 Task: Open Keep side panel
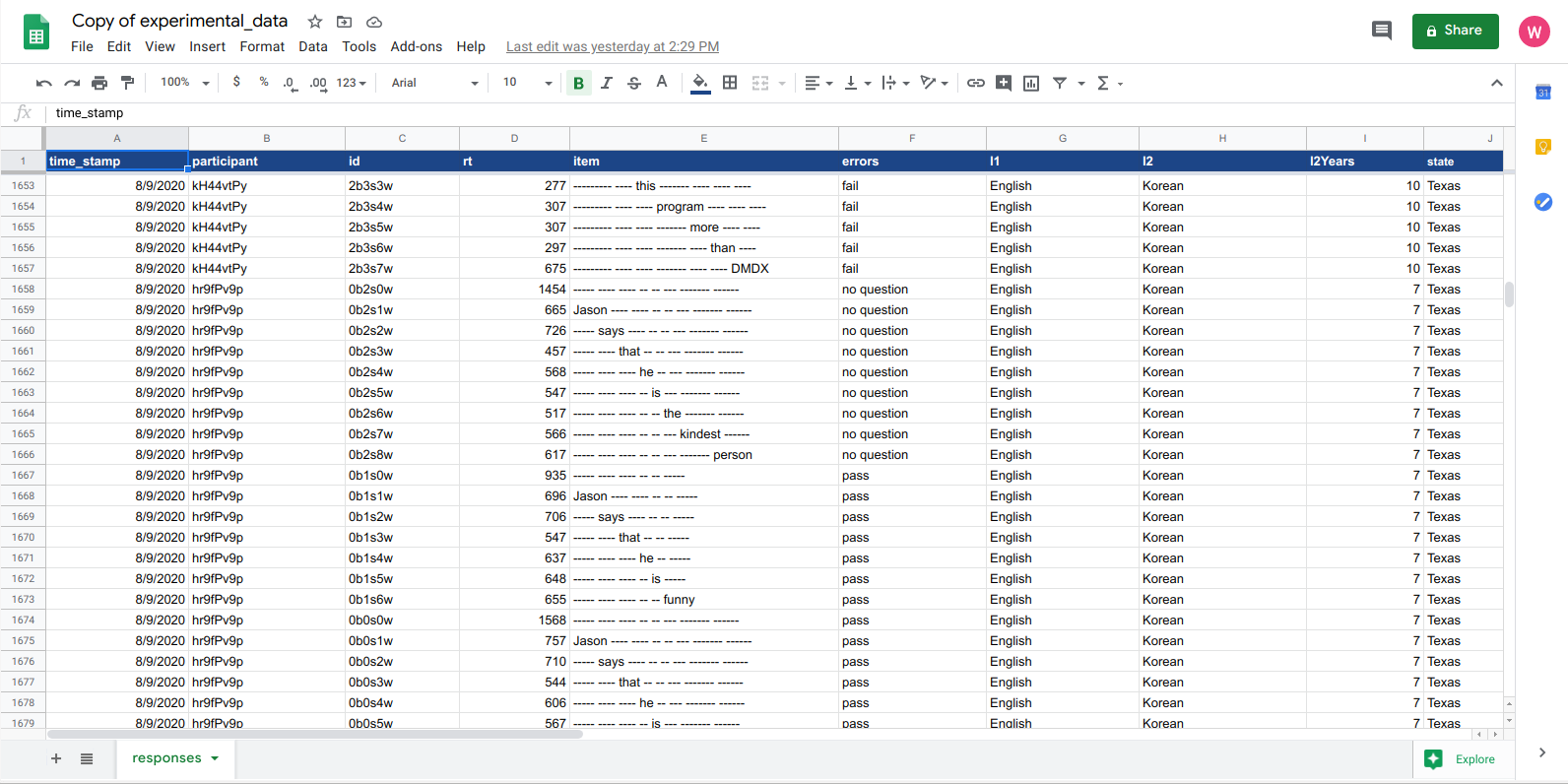click(1543, 147)
